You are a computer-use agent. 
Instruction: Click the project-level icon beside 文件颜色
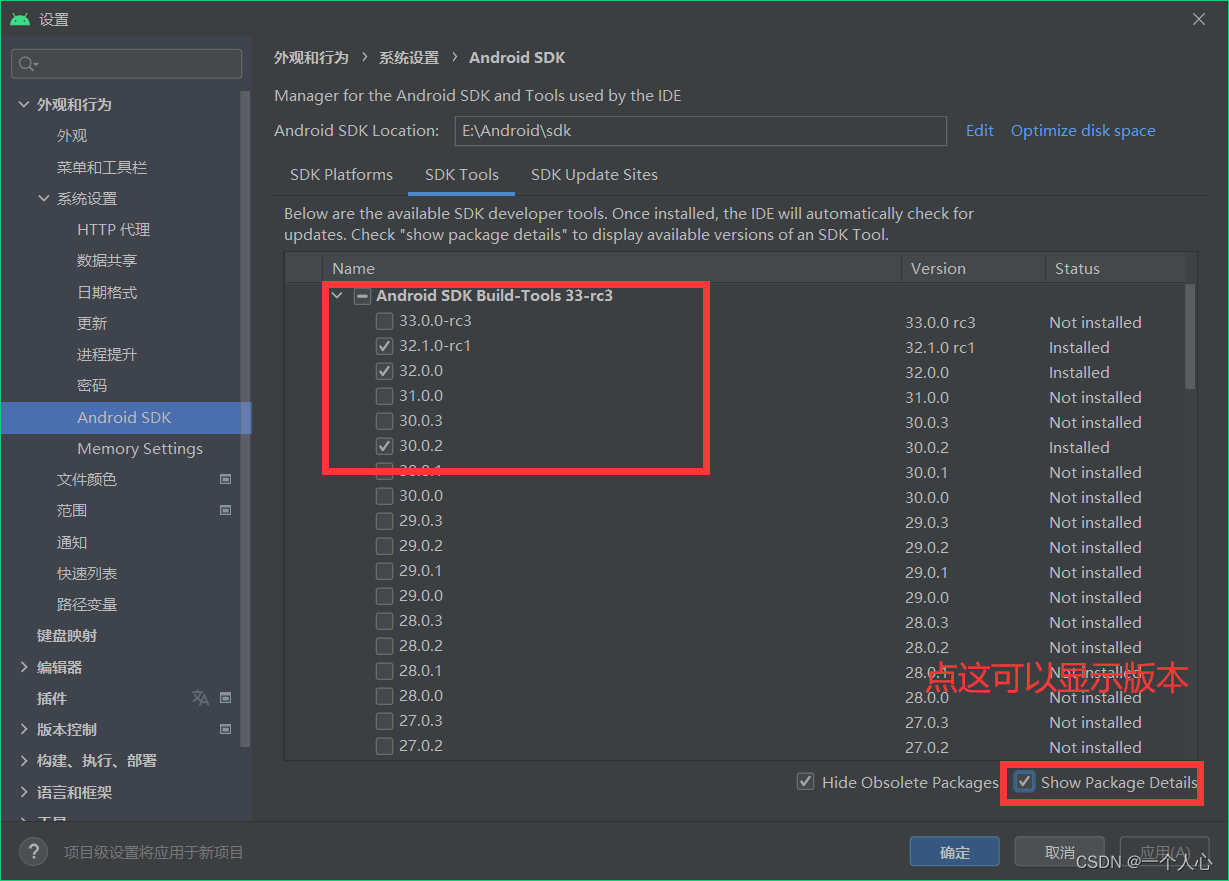[x=225, y=480]
